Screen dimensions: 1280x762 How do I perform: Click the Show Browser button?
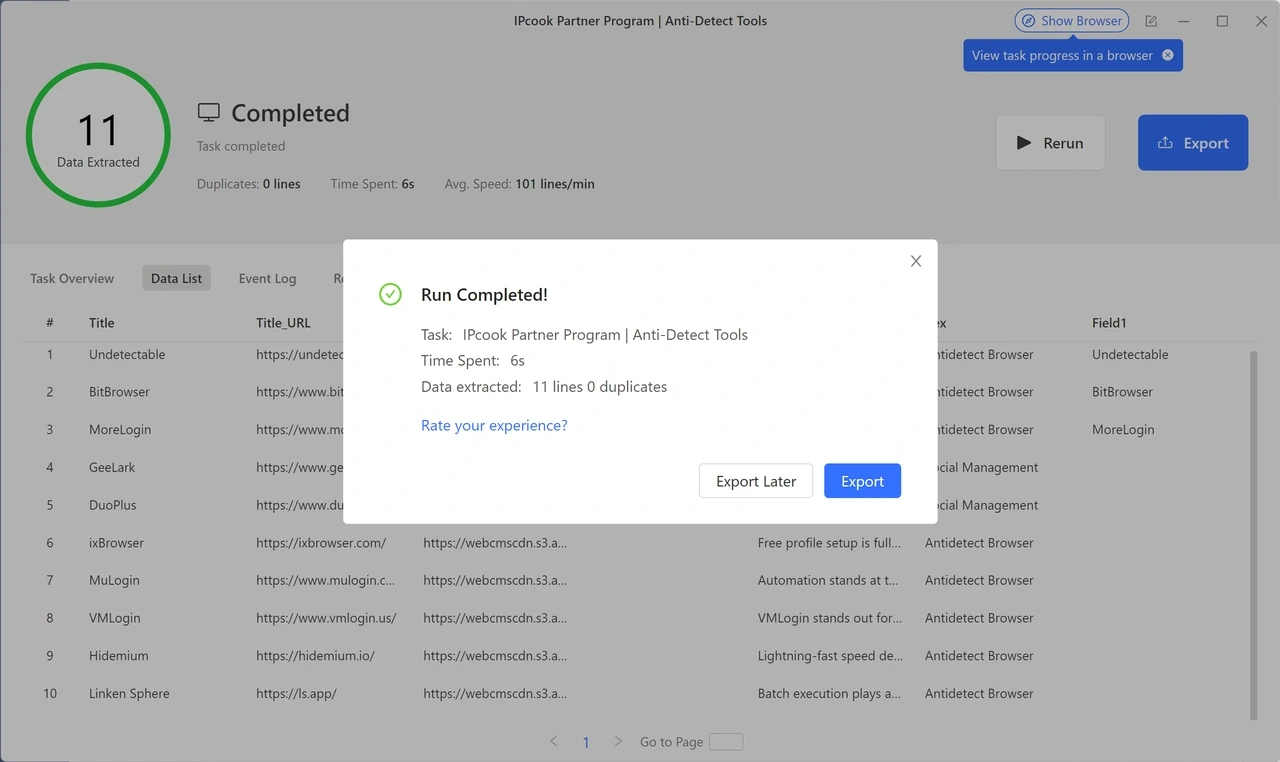pos(1071,20)
